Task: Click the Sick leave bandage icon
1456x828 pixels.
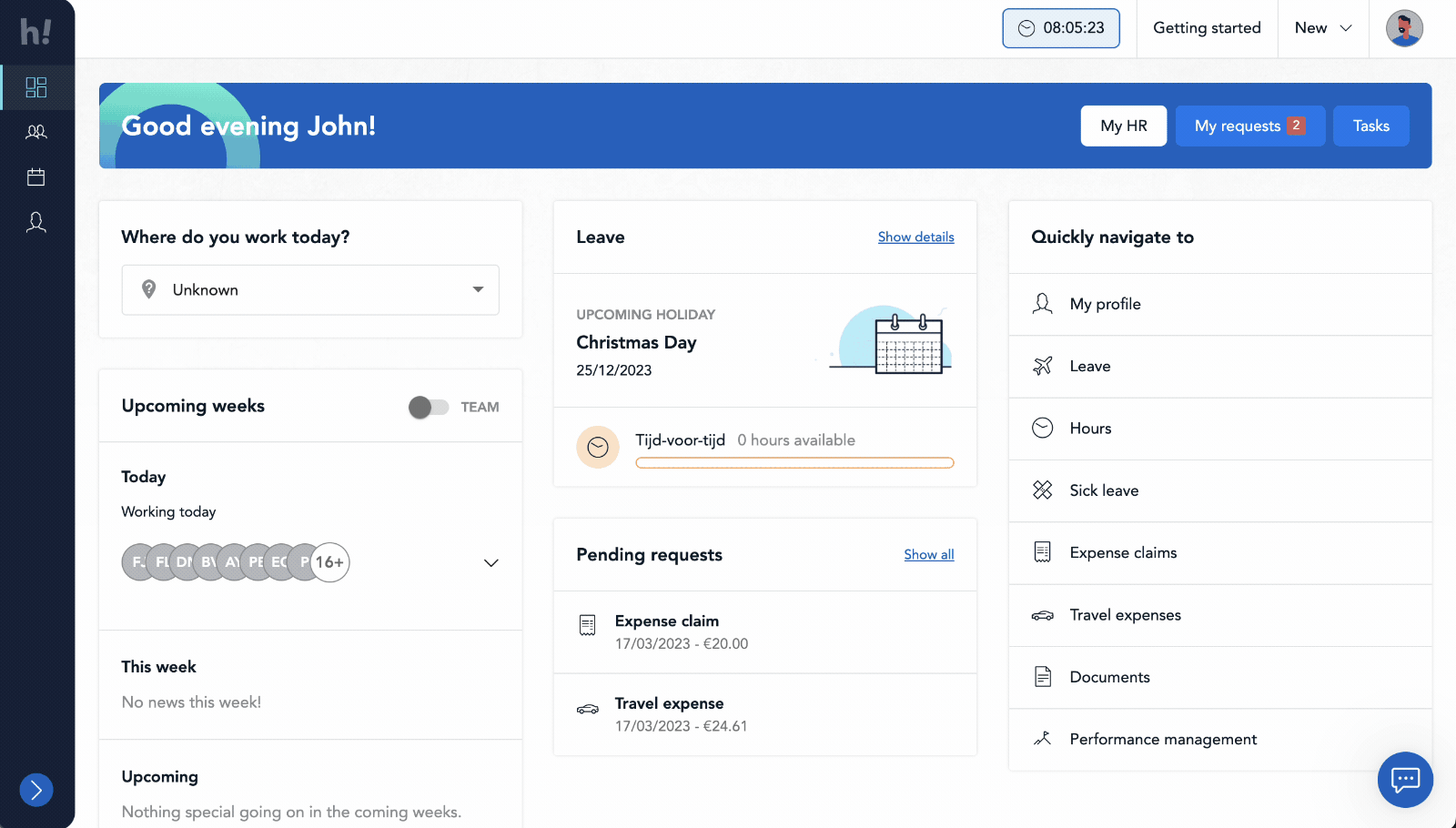Action: [x=1043, y=490]
